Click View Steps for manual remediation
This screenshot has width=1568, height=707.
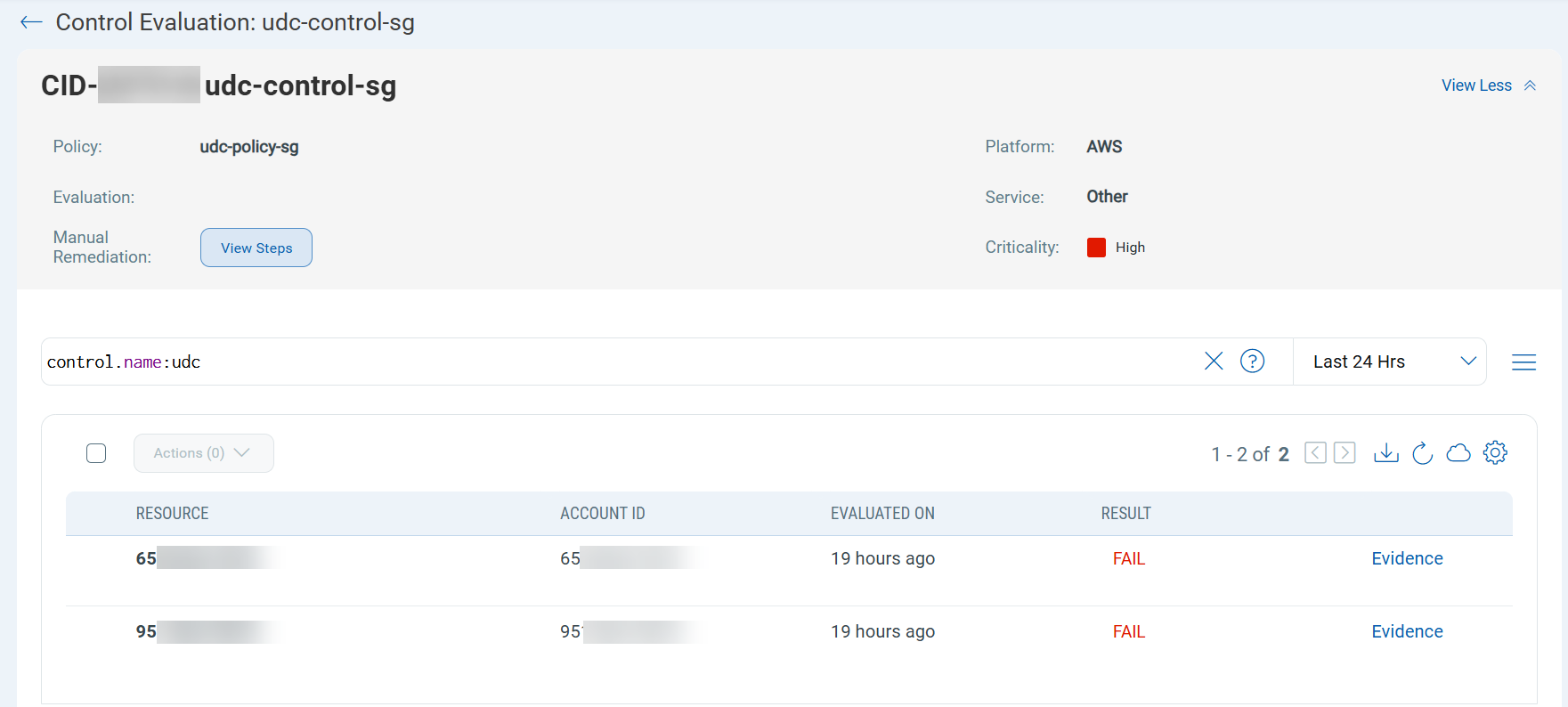pos(256,248)
